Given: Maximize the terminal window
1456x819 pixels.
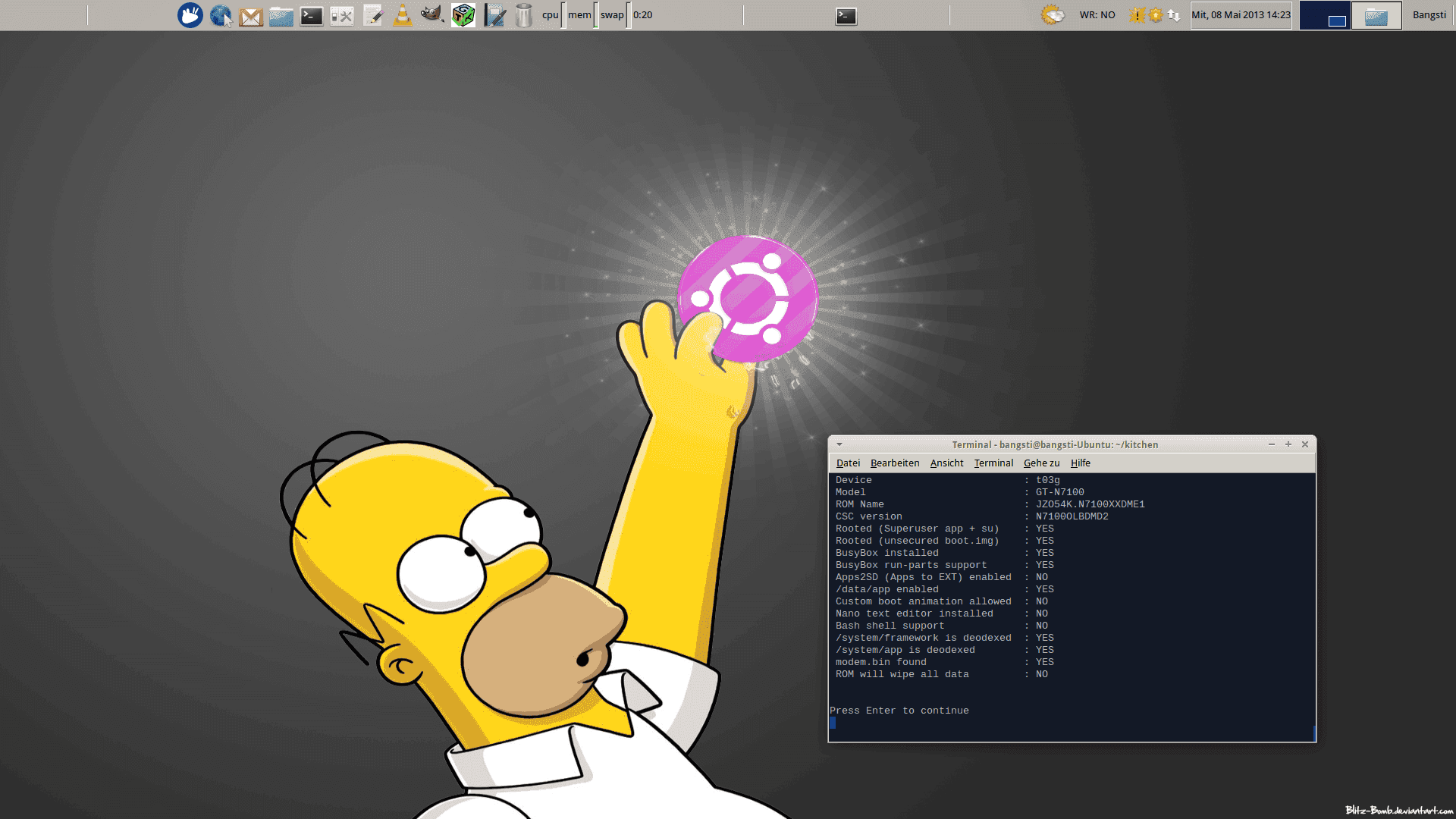Looking at the screenshot, I should [1288, 444].
